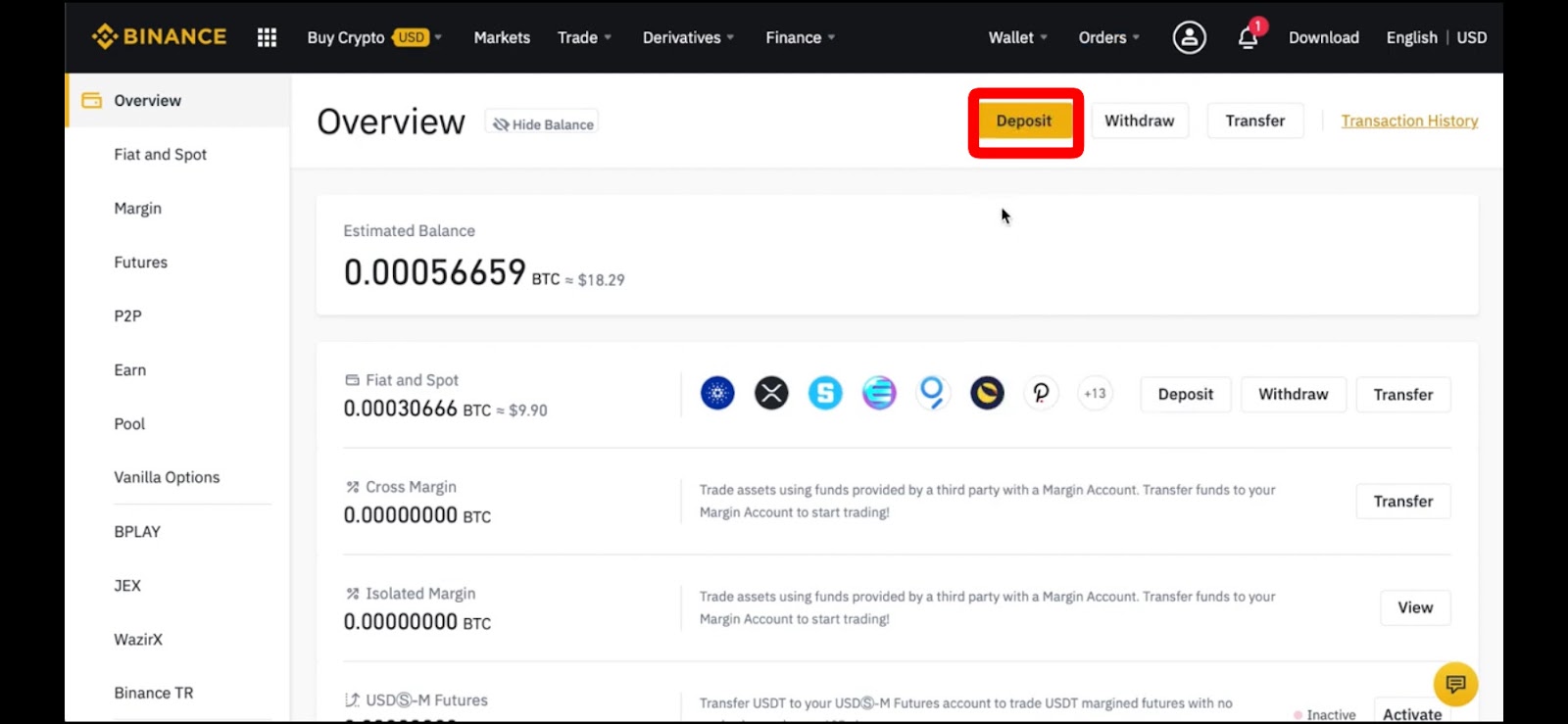Select Margin in sidebar
Image resolution: width=1568 pixels, height=724 pixels.
coord(138,208)
